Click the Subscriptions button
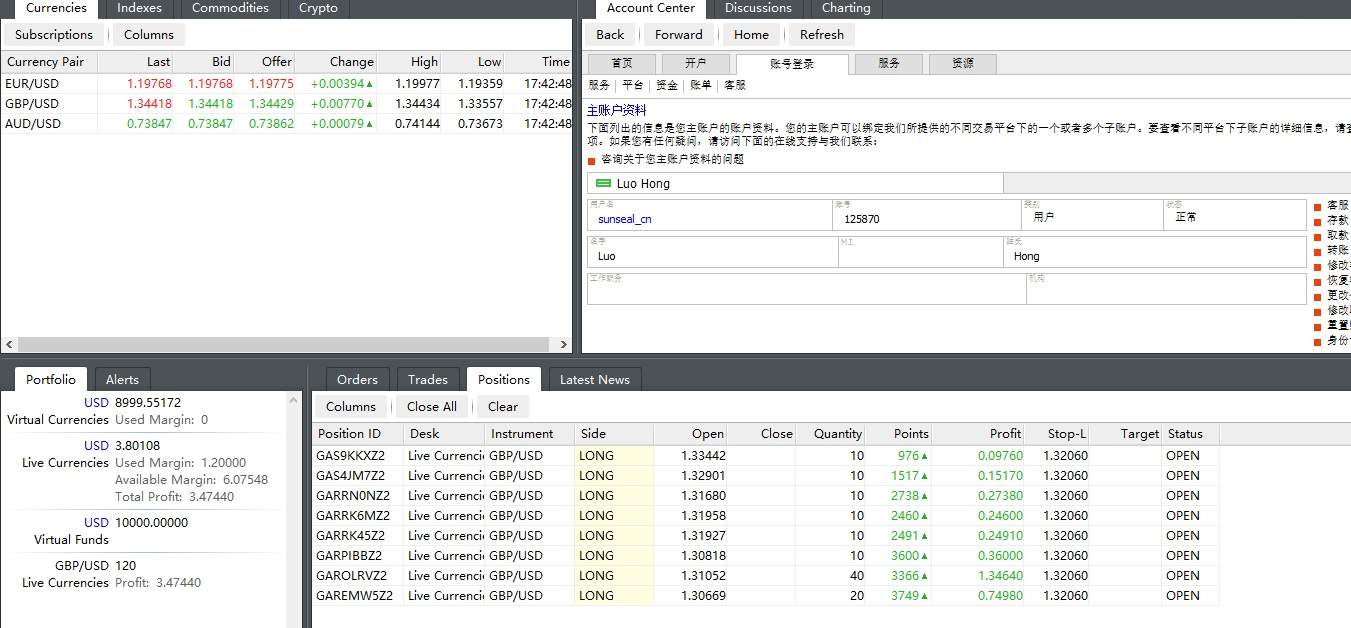 click(54, 35)
